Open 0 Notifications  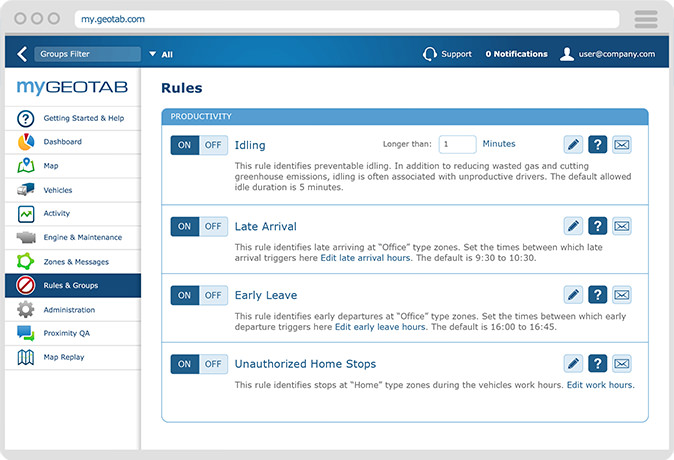point(516,54)
